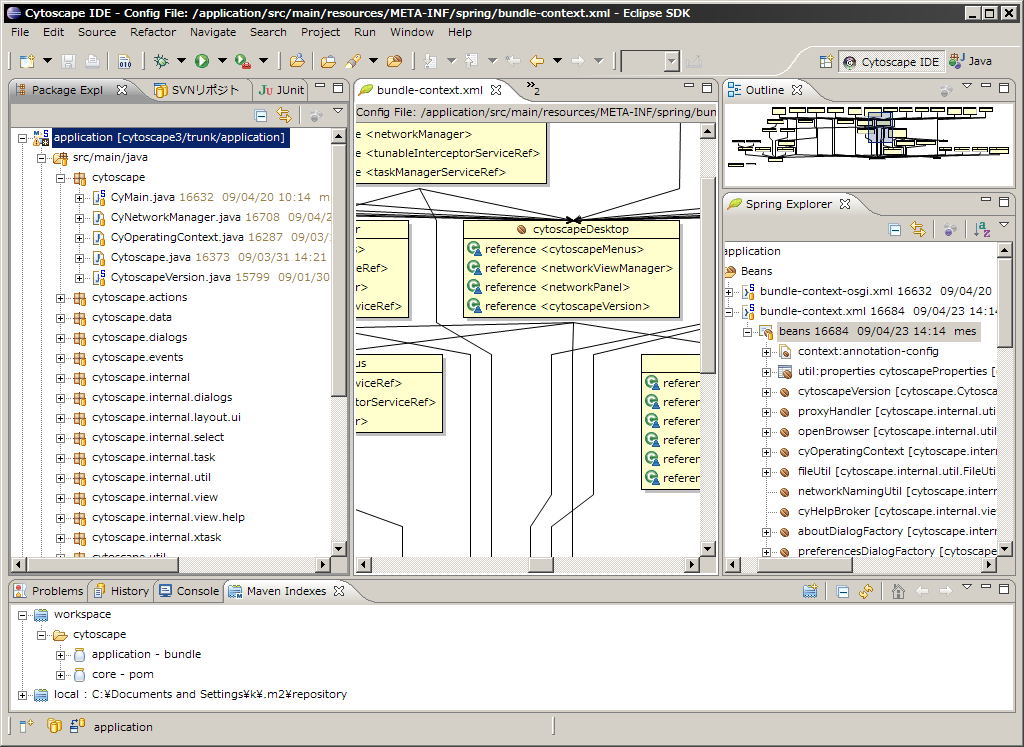Open the Navigate menu
Viewport: 1024px width, 747px height.
point(213,32)
